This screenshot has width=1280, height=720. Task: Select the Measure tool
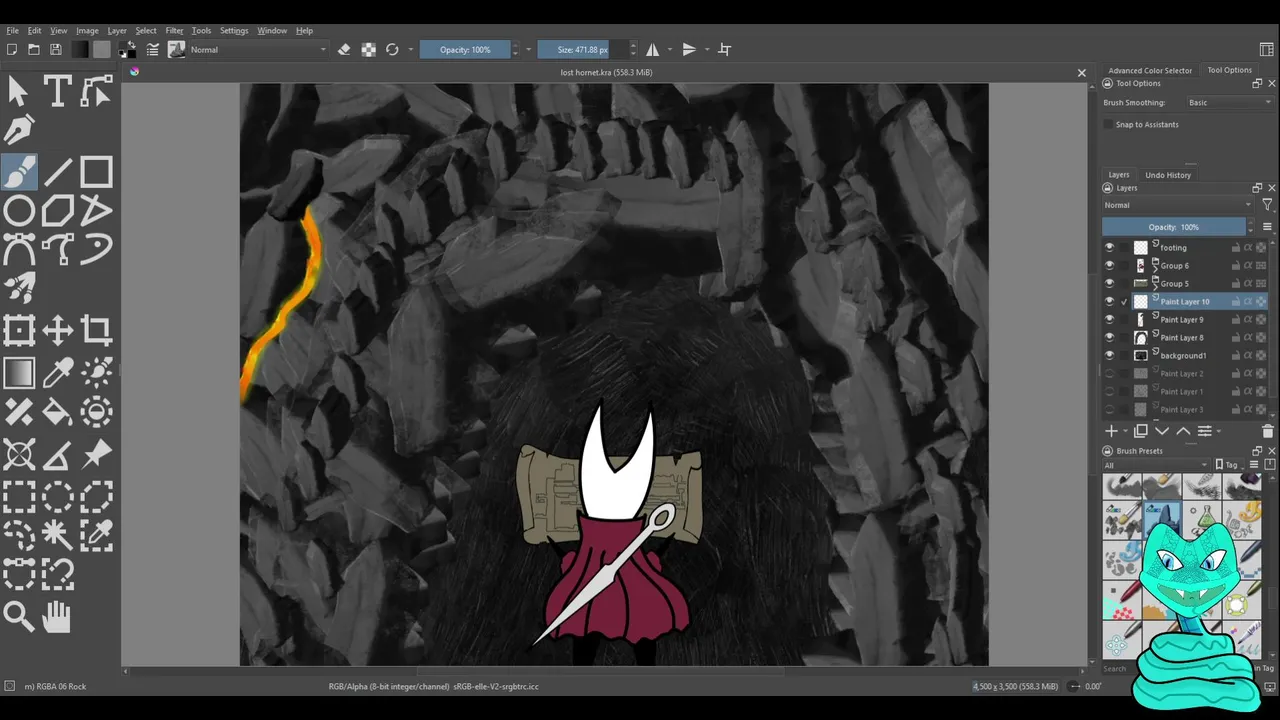pyautogui.click(x=57, y=455)
